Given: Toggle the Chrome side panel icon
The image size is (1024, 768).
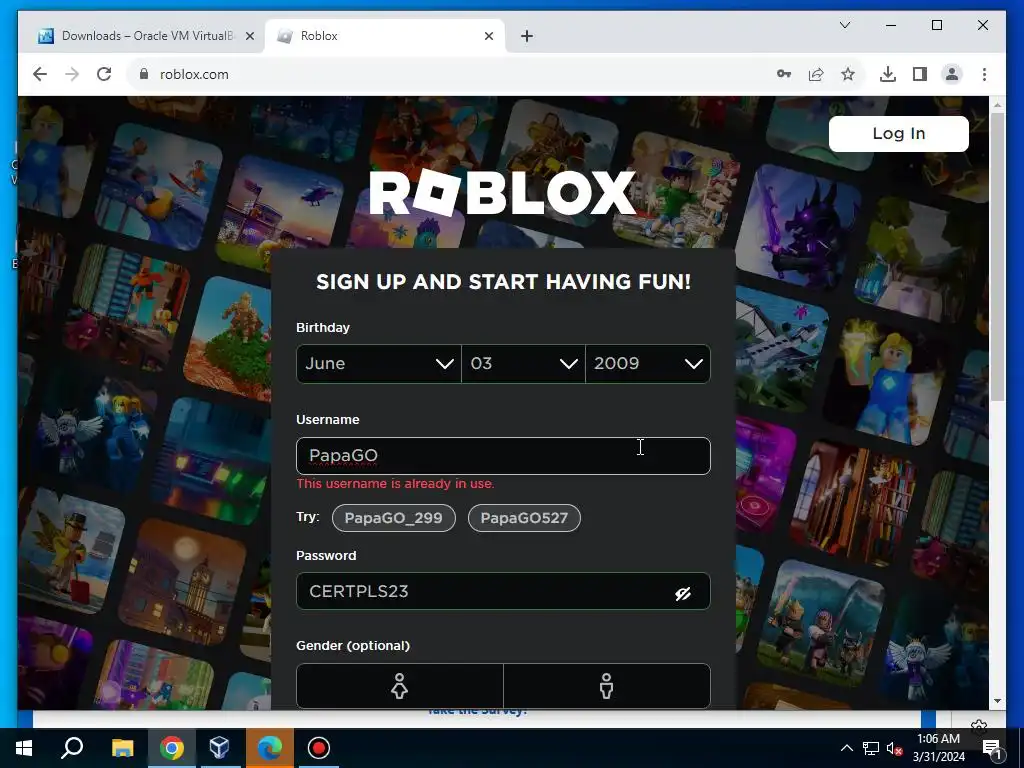Looking at the screenshot, I should tap(920, 74).
